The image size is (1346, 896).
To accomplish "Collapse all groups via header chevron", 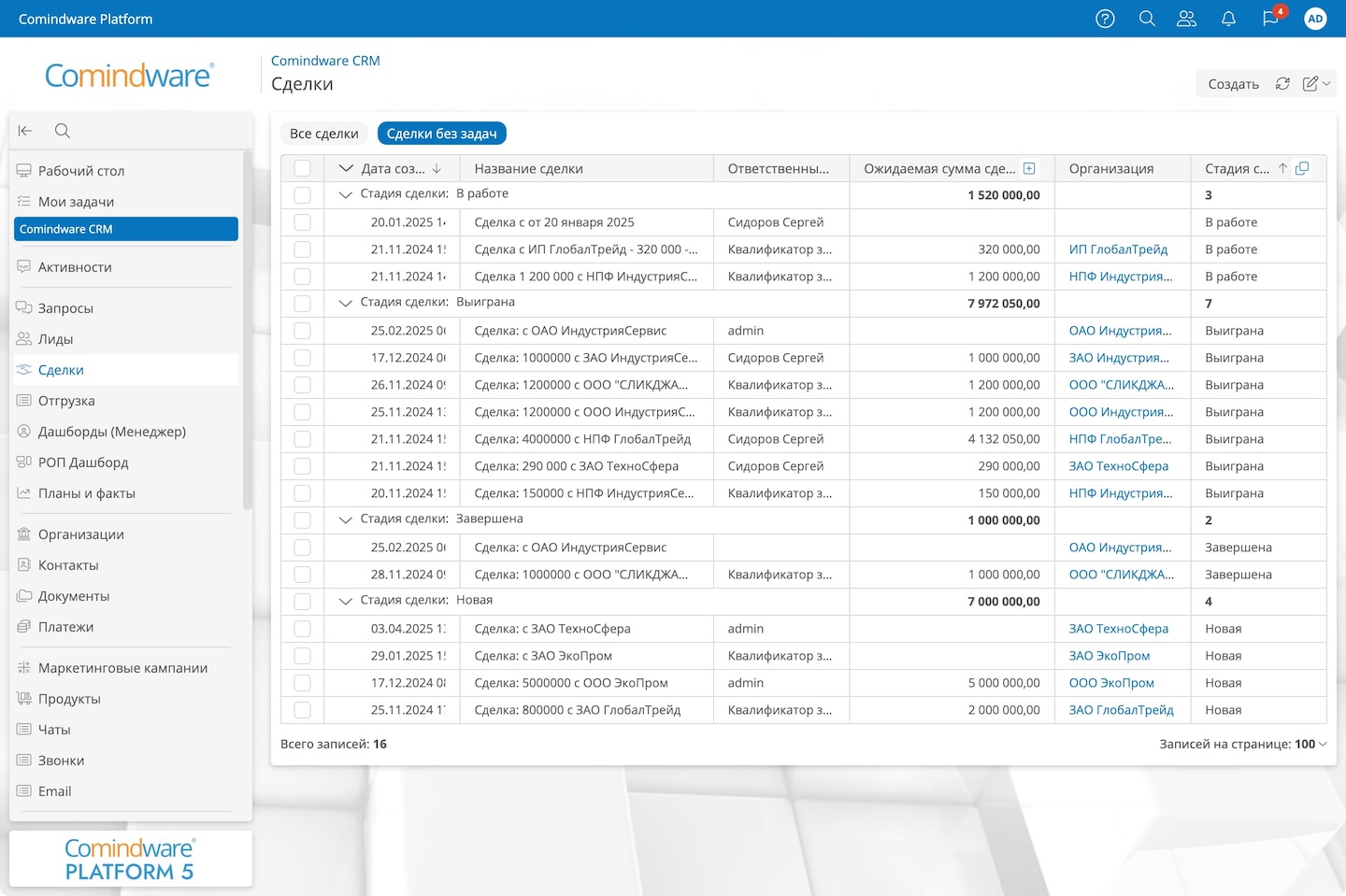I will 346,168.
